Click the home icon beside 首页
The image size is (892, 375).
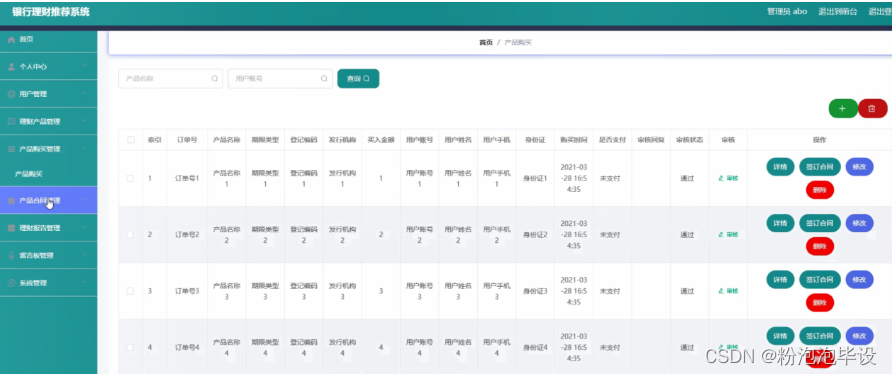[x=11, y=39]
